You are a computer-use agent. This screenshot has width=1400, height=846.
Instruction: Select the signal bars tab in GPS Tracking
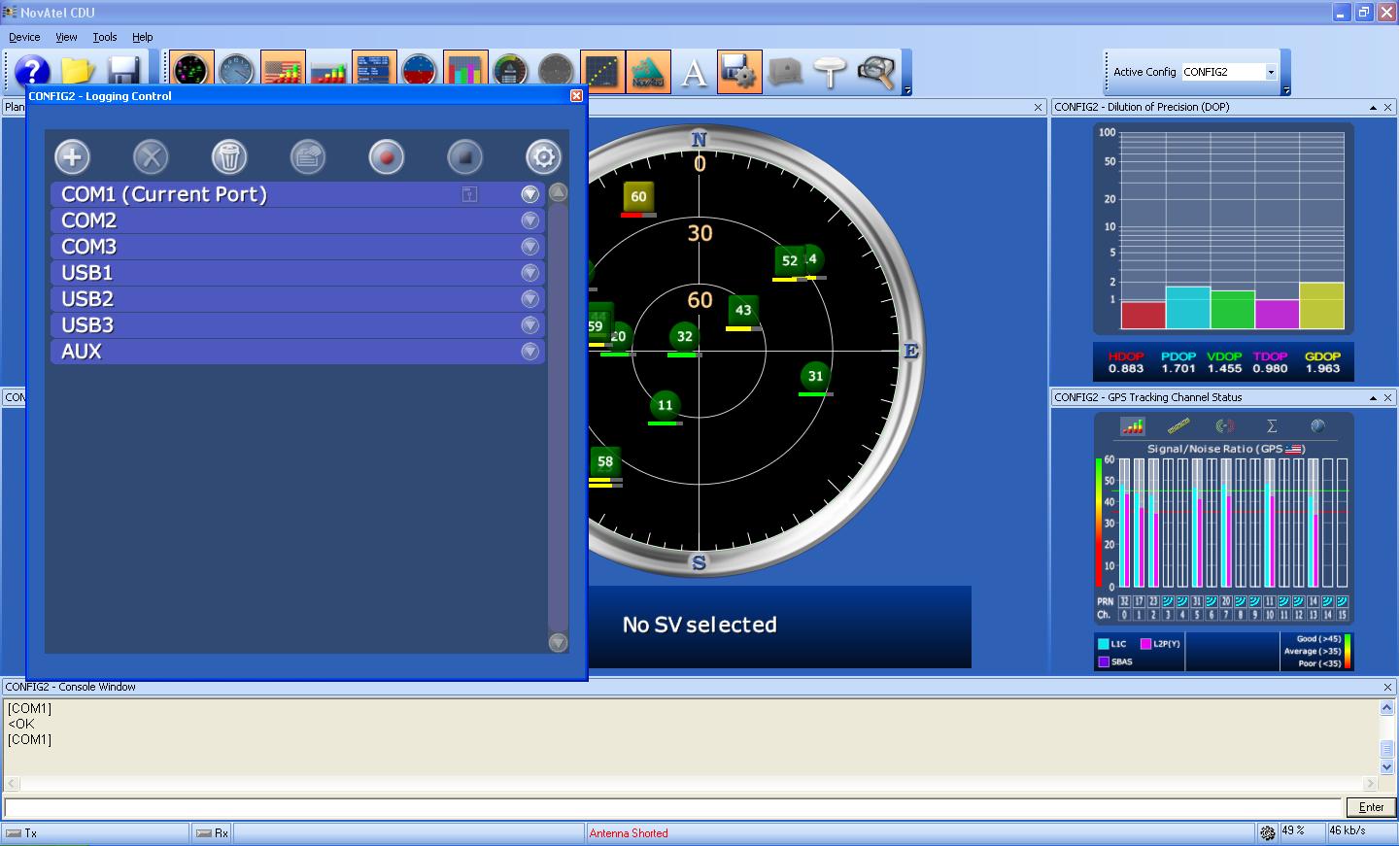tap(1132, 426)
